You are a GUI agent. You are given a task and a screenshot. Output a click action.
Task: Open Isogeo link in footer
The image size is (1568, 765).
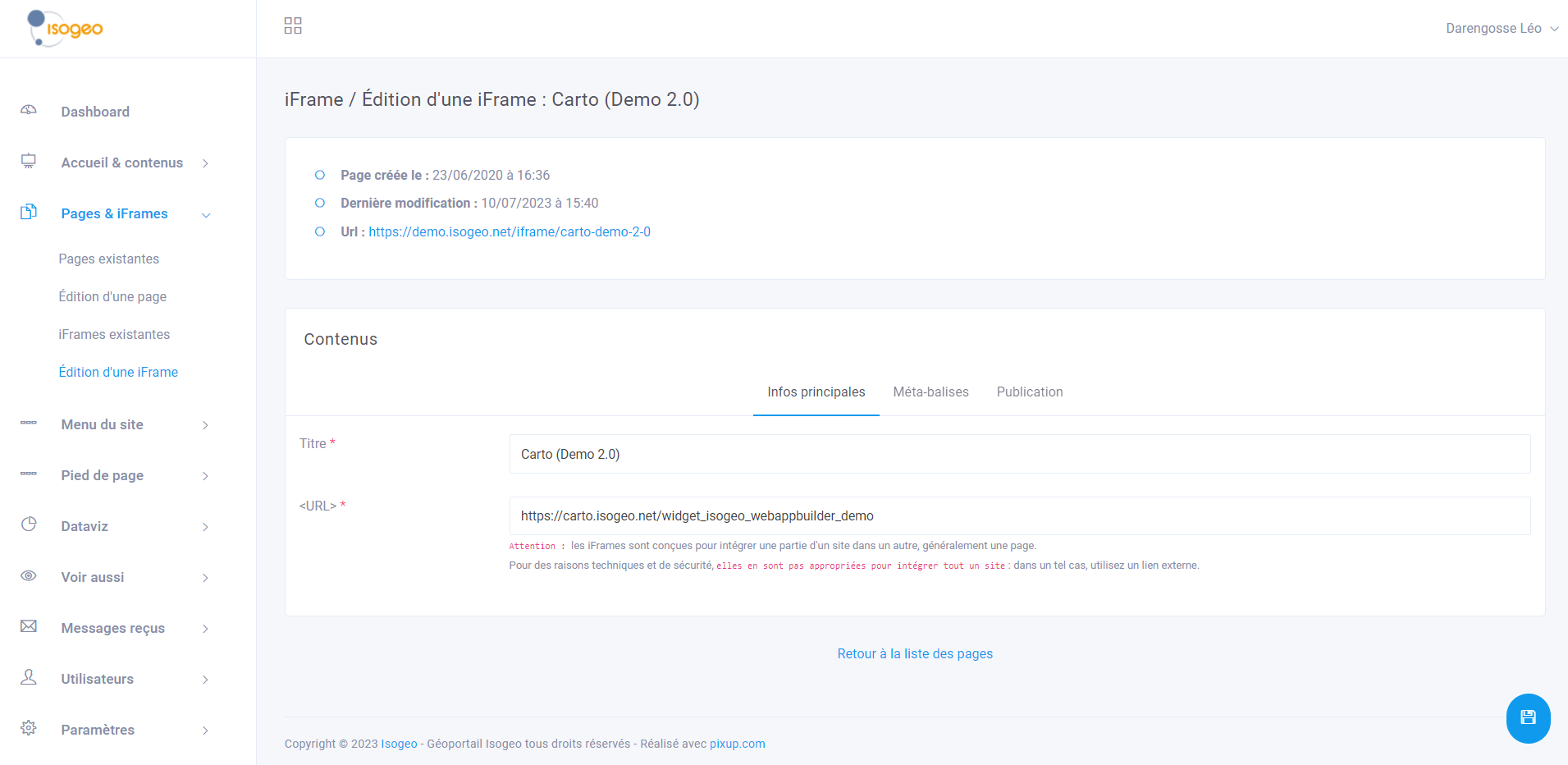[400, 744]
